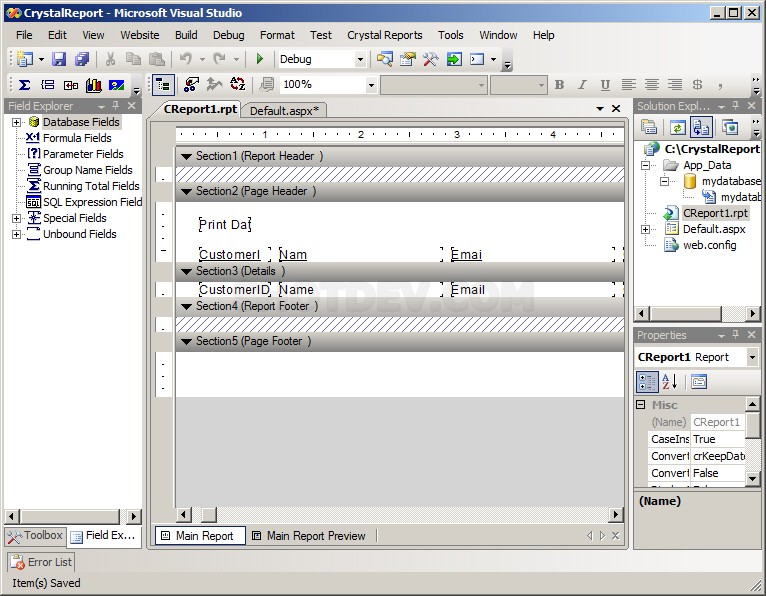Screen dimensions: 766x596
Task: Click the Copy icon in toolbar
Action: tap(133, 59)
